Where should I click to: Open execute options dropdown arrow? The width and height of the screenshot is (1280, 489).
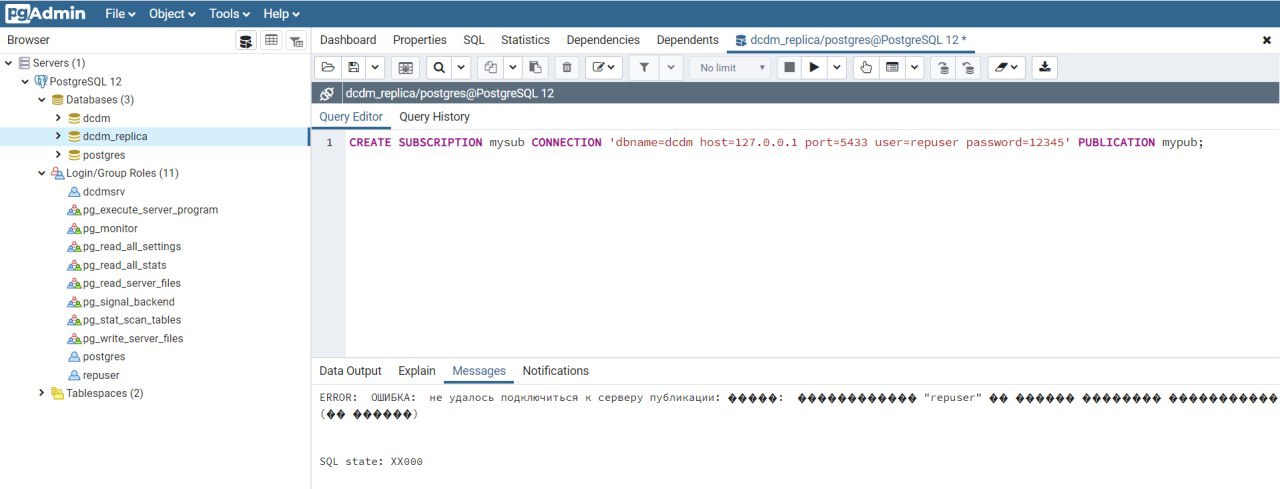[x=837, y=67]
